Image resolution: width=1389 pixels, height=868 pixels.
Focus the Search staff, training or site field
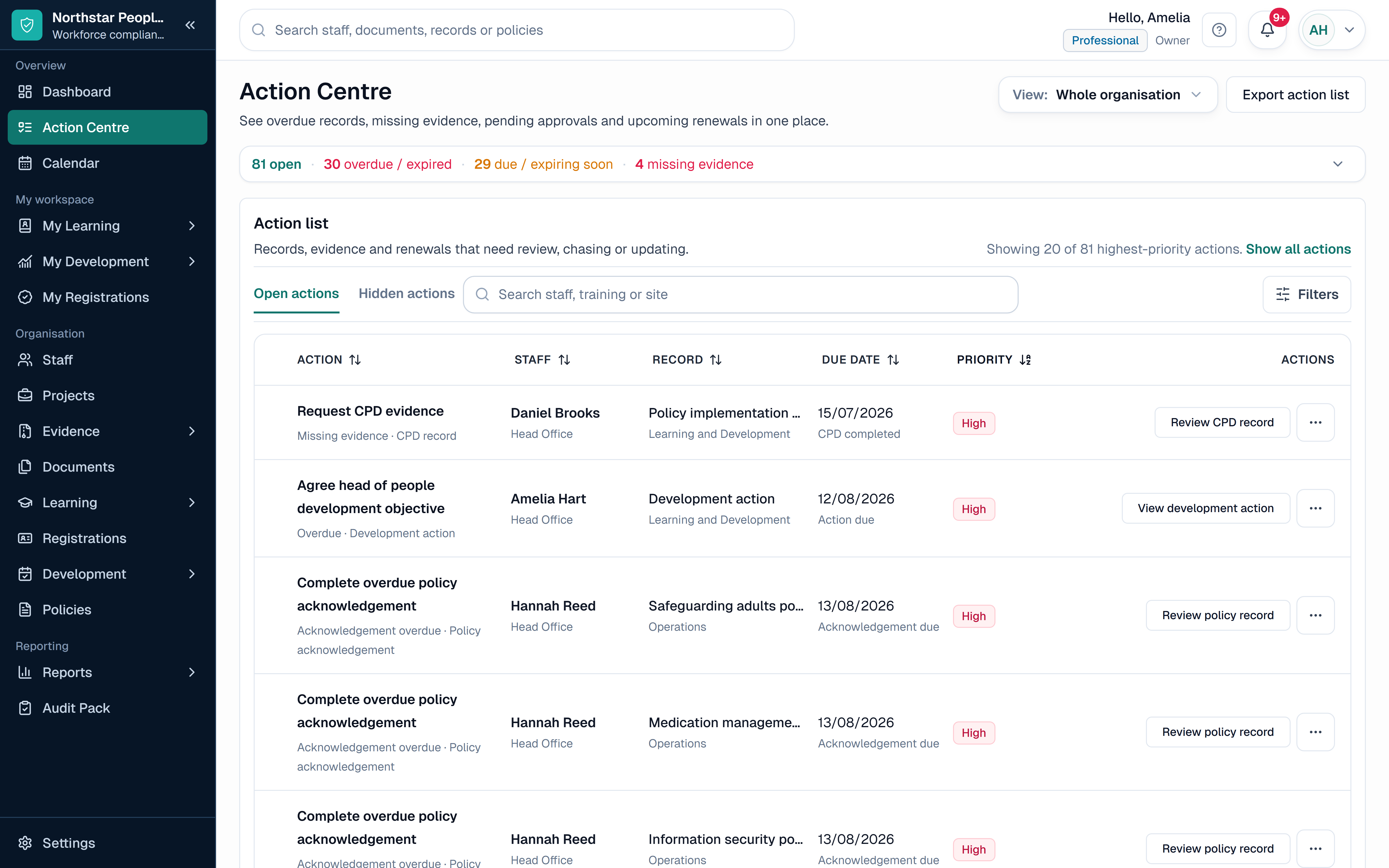pos(740,294)
